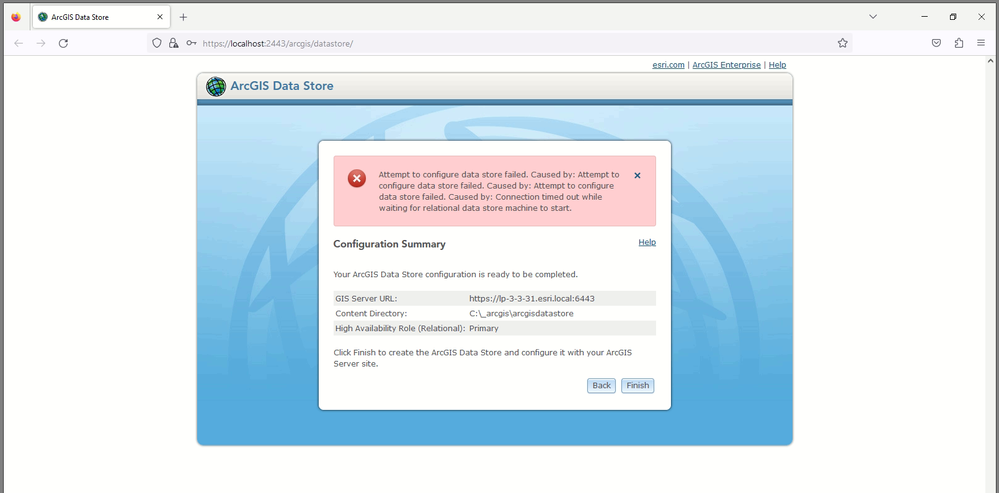Dismiss the red error message with X

point(637,175)
